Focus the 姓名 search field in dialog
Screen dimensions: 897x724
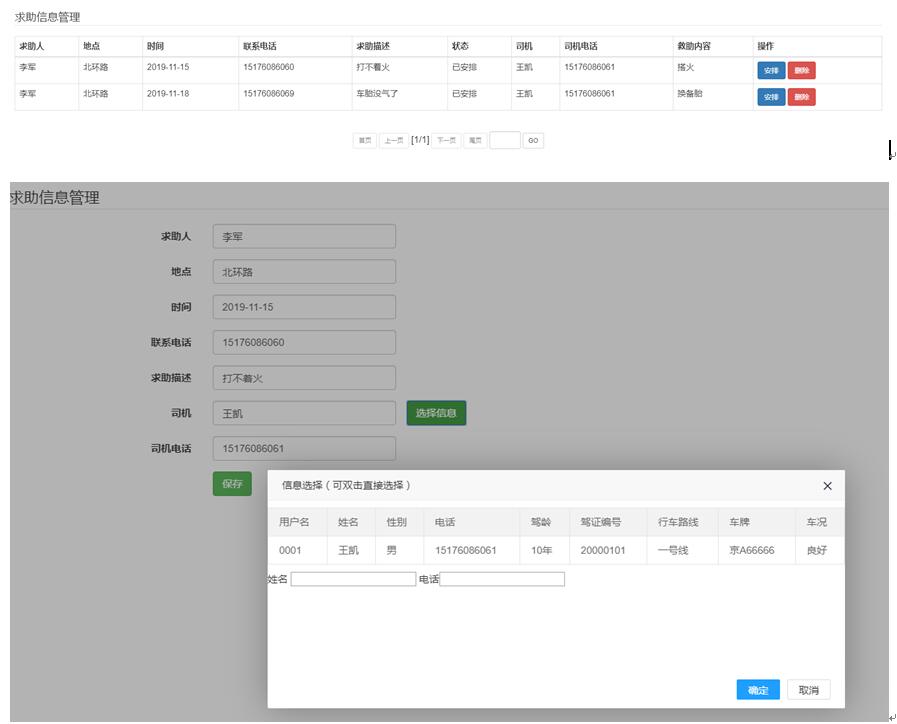point(354,579)
